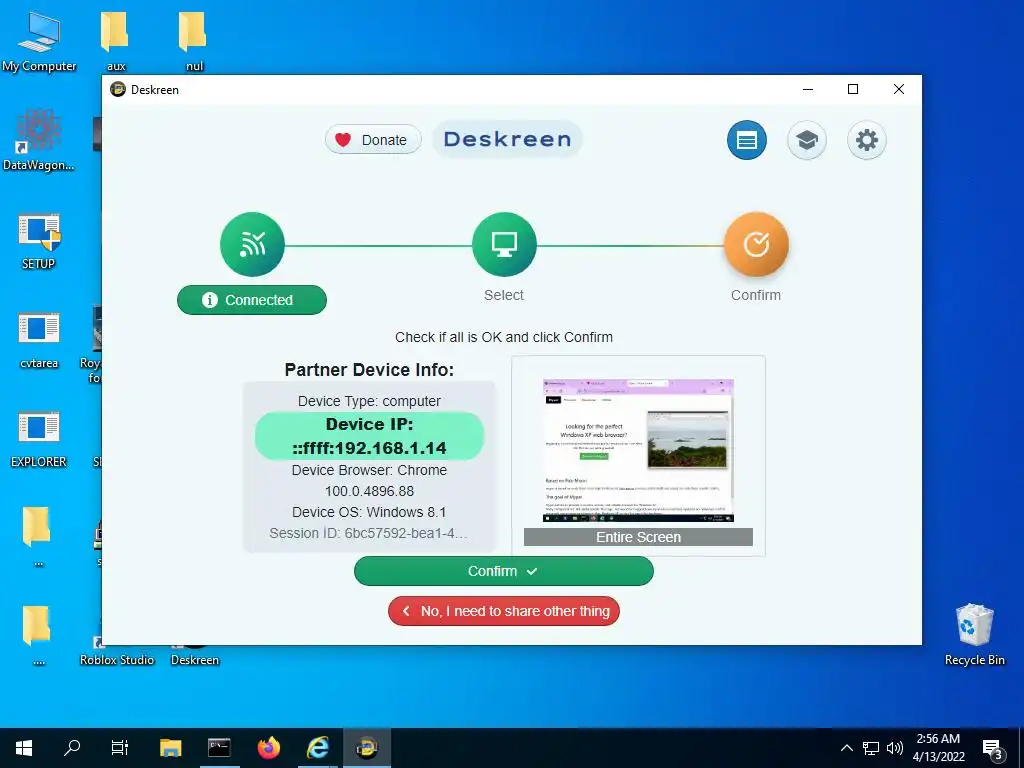Open the network tray icon
This screenshot has height=768, width=1024.
point(871,748)
